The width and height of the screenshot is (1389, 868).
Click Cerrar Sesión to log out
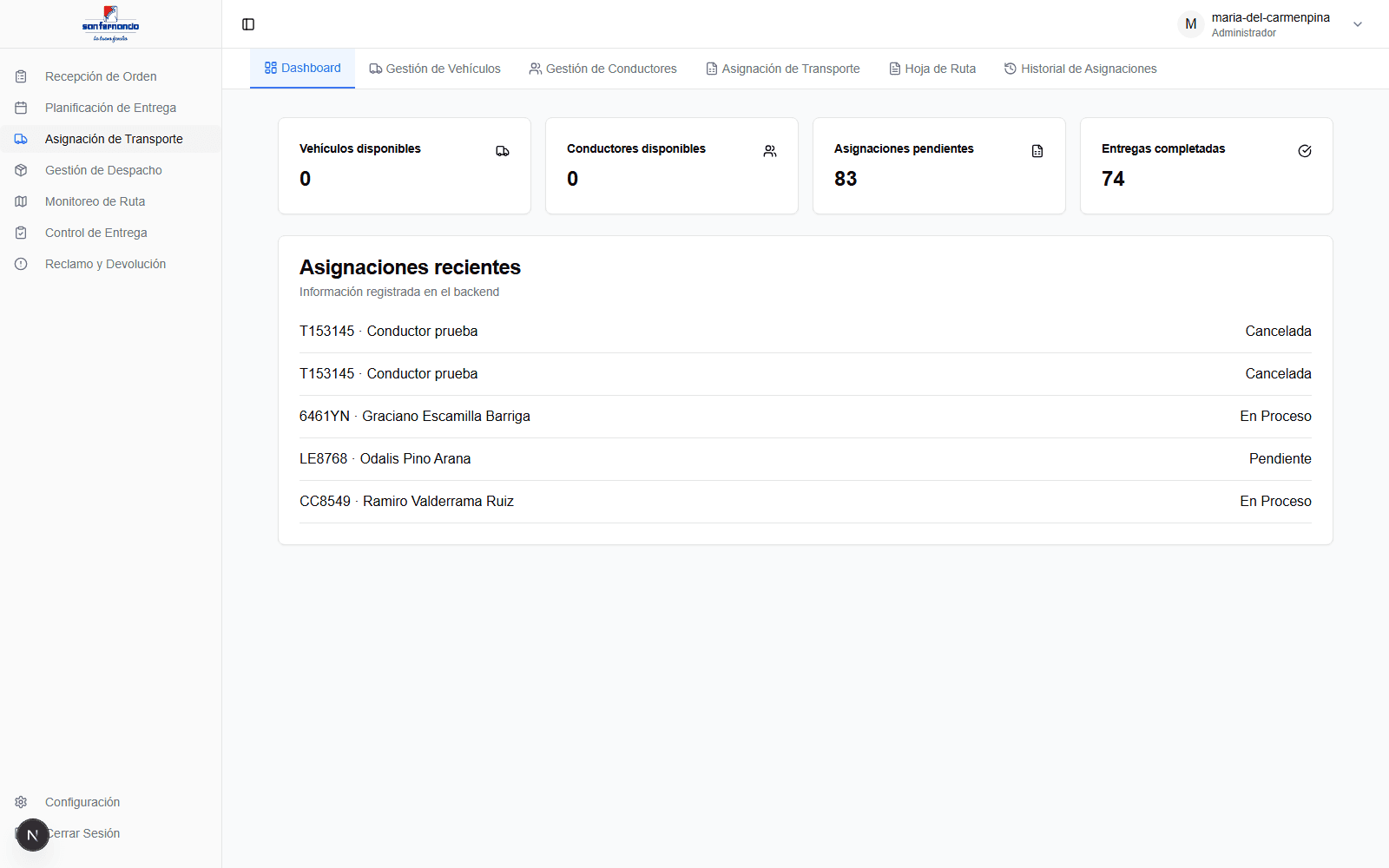tap(110, 833)
